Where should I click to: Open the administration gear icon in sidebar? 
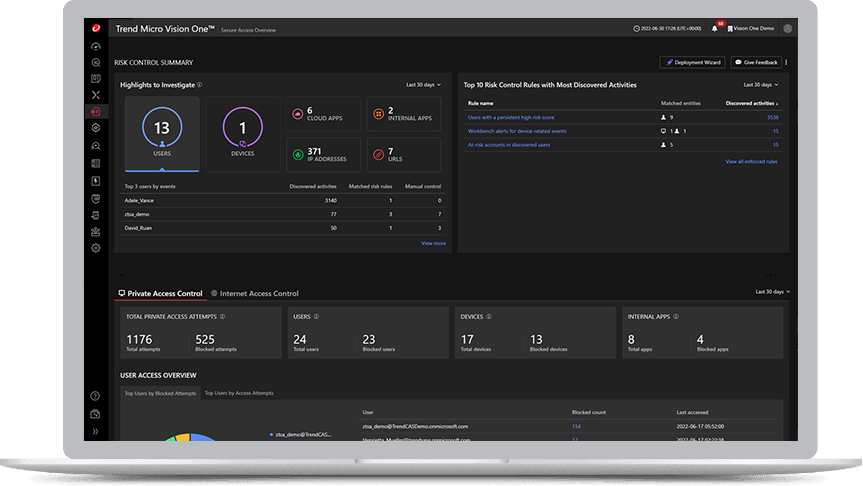coord(96,248)
